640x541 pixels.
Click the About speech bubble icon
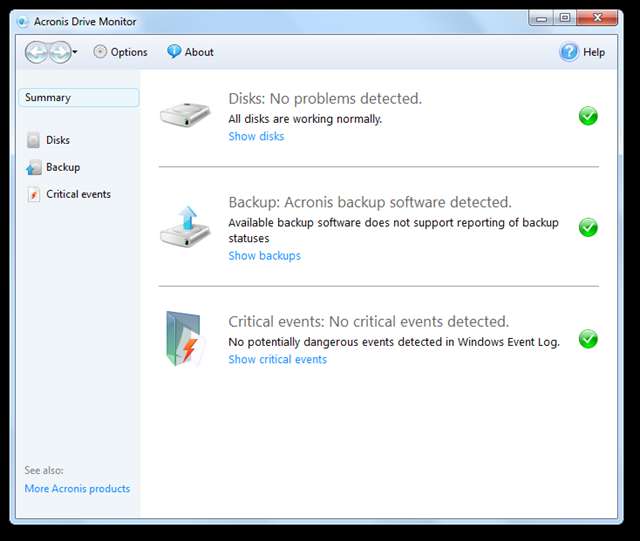click(174, 52)
